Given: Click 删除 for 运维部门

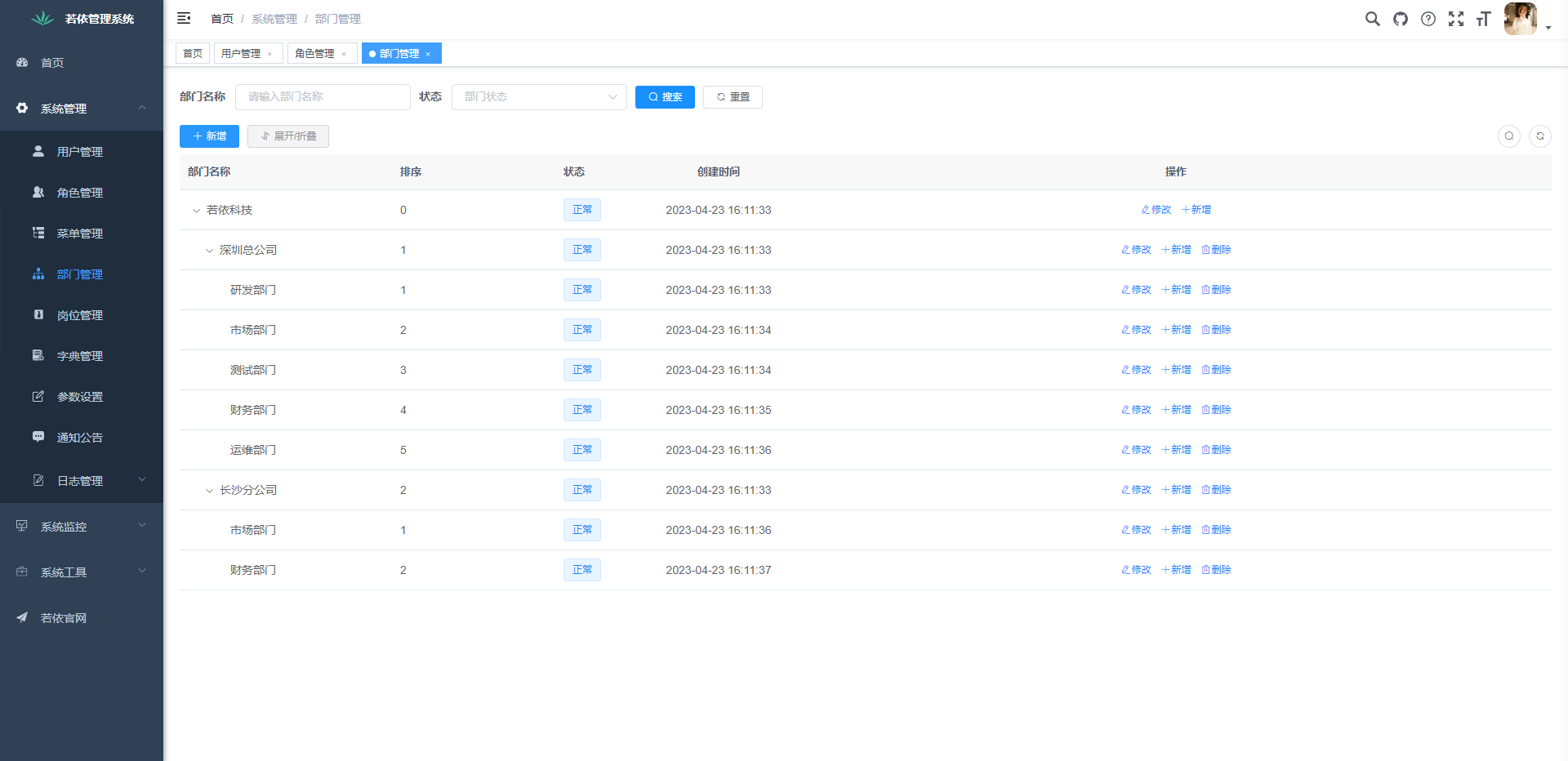Looking at the screenshot, I should pyautogui.click(x=1216, y=450).
